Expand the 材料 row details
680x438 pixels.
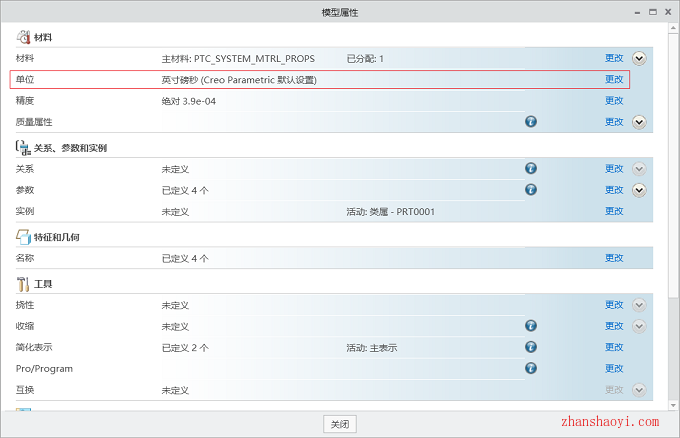coord(639,59)
